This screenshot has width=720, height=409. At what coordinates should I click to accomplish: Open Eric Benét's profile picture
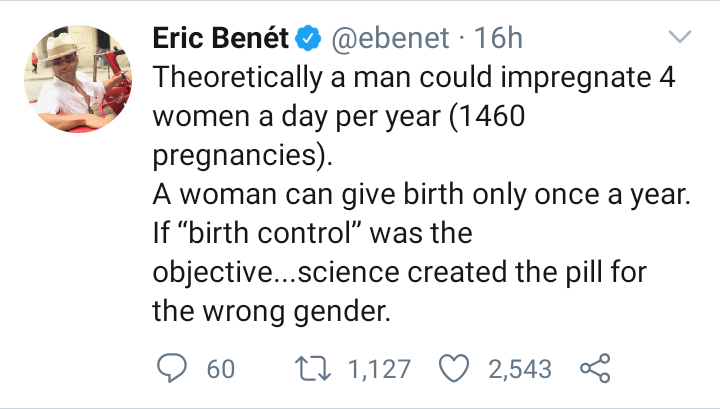pos(76,79)
